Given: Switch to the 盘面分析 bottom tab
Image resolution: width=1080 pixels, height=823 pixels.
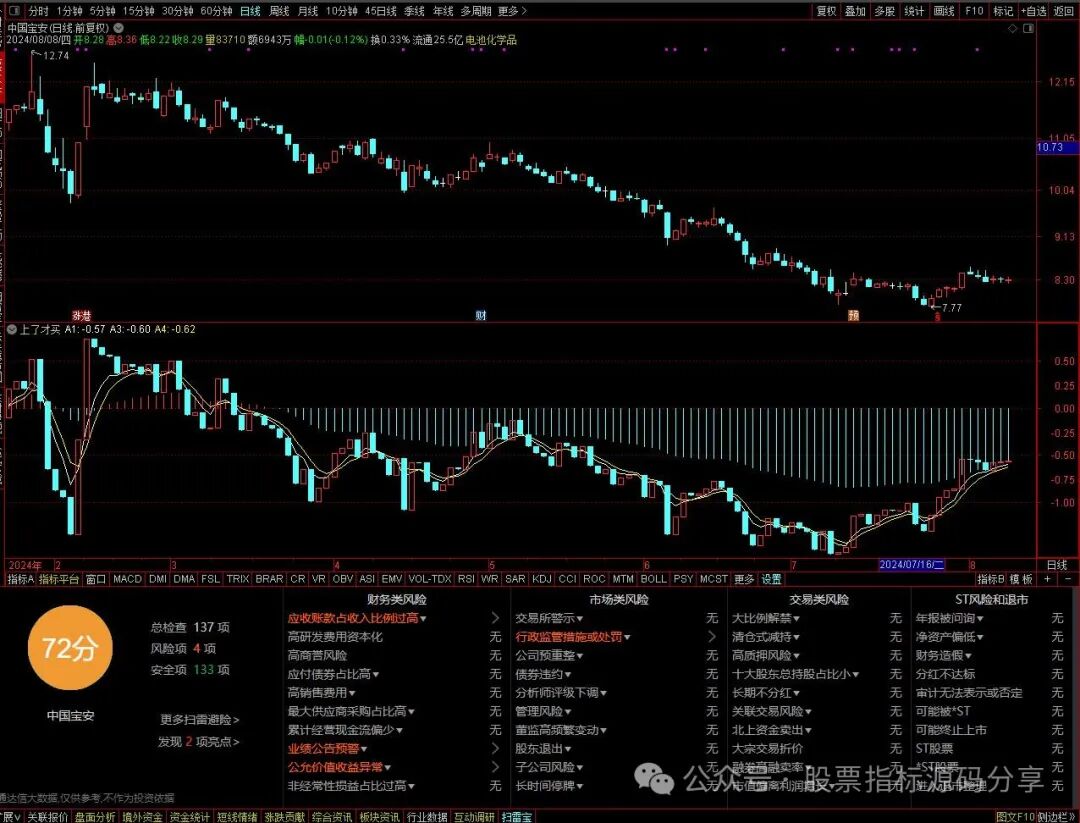Looking at the screenshot, I should 94,817.
